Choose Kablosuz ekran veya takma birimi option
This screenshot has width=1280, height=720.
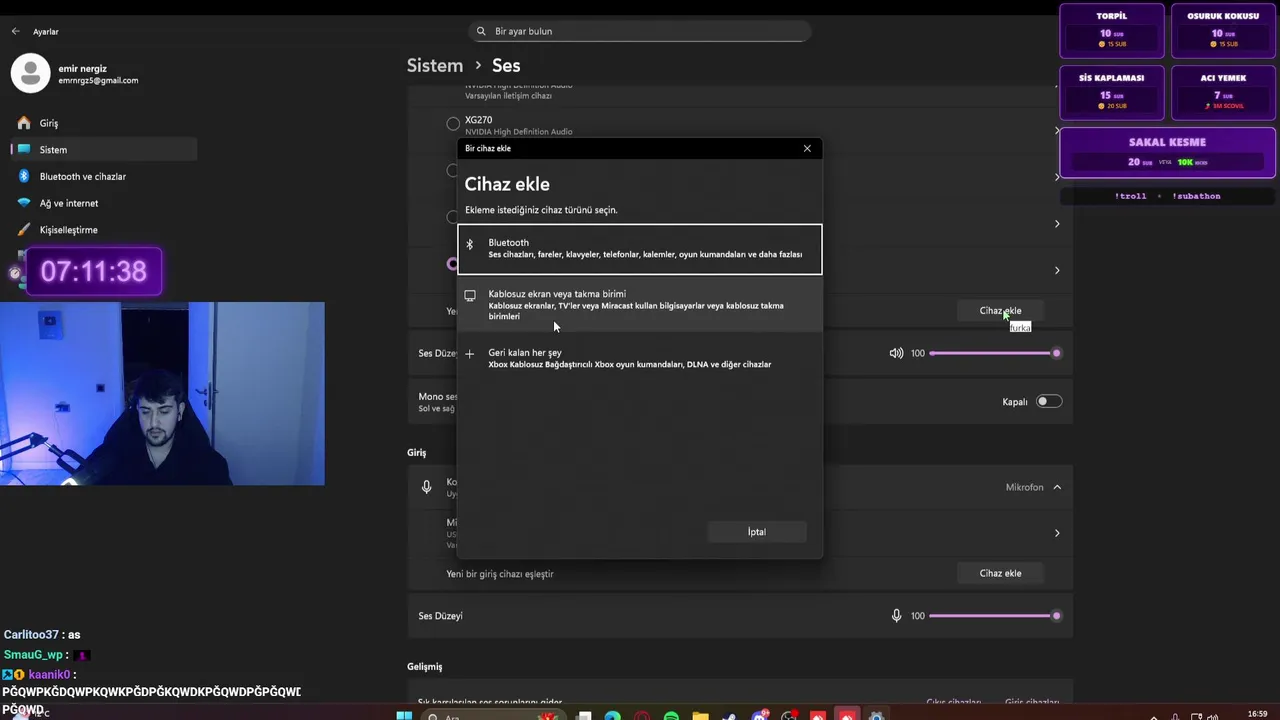coord(640,305)
